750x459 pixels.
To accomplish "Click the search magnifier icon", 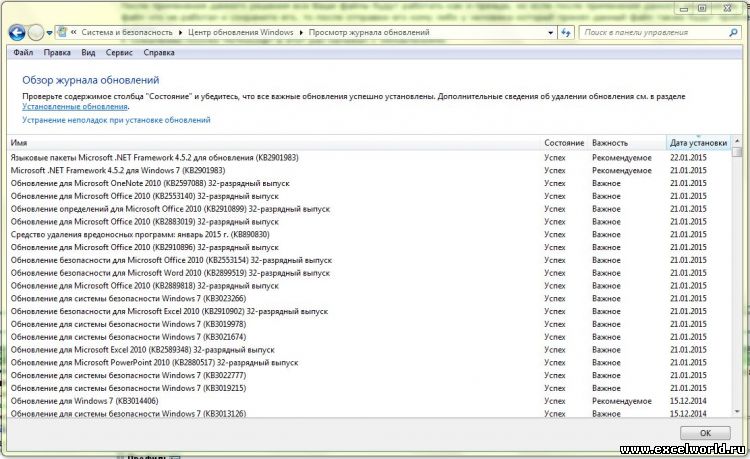I will tap(733, 33).
